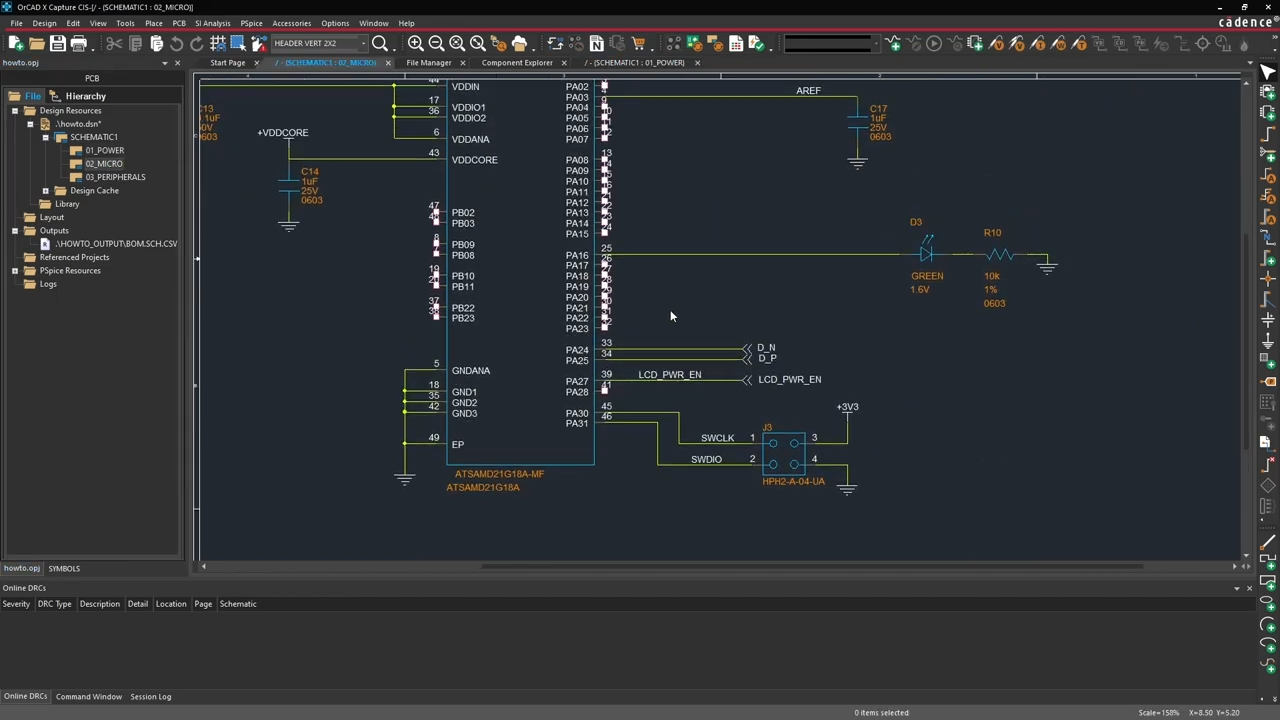1280x720 pixels.
Task: Click the SYMBOLS button at bottom left
Action: click(64, 568)
